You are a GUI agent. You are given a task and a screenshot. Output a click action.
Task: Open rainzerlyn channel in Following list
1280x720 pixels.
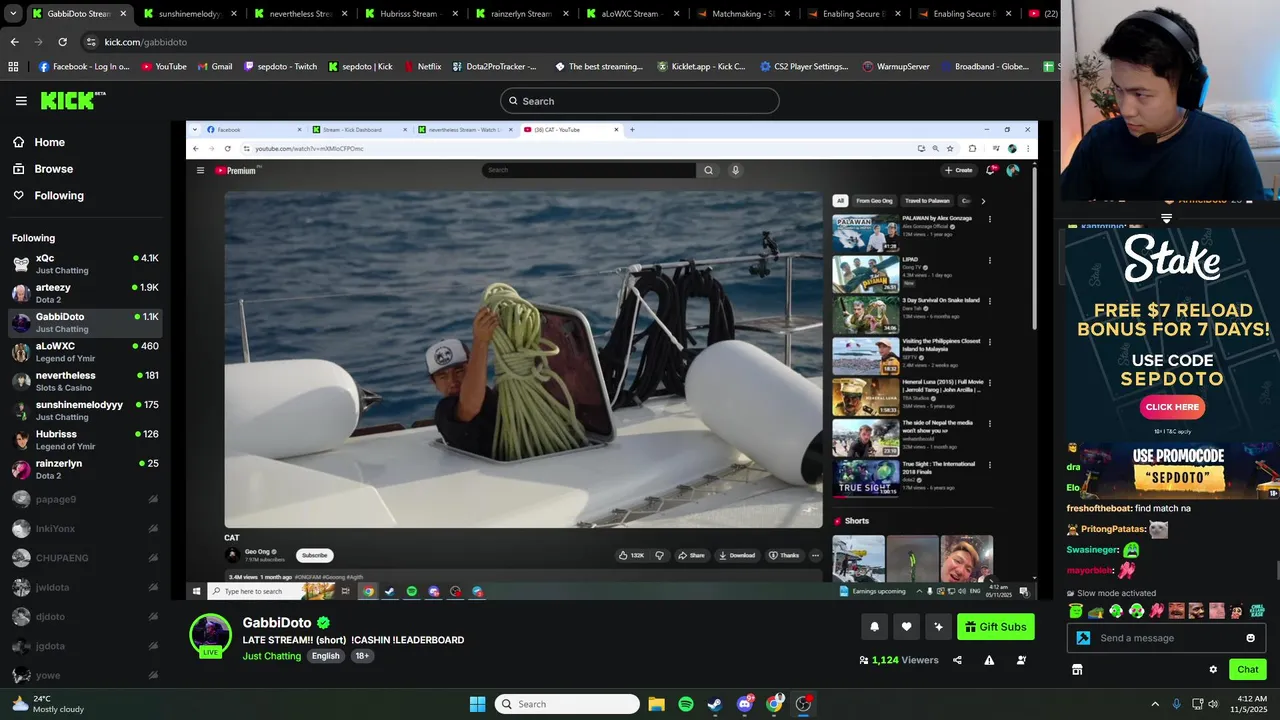[84, 469]
